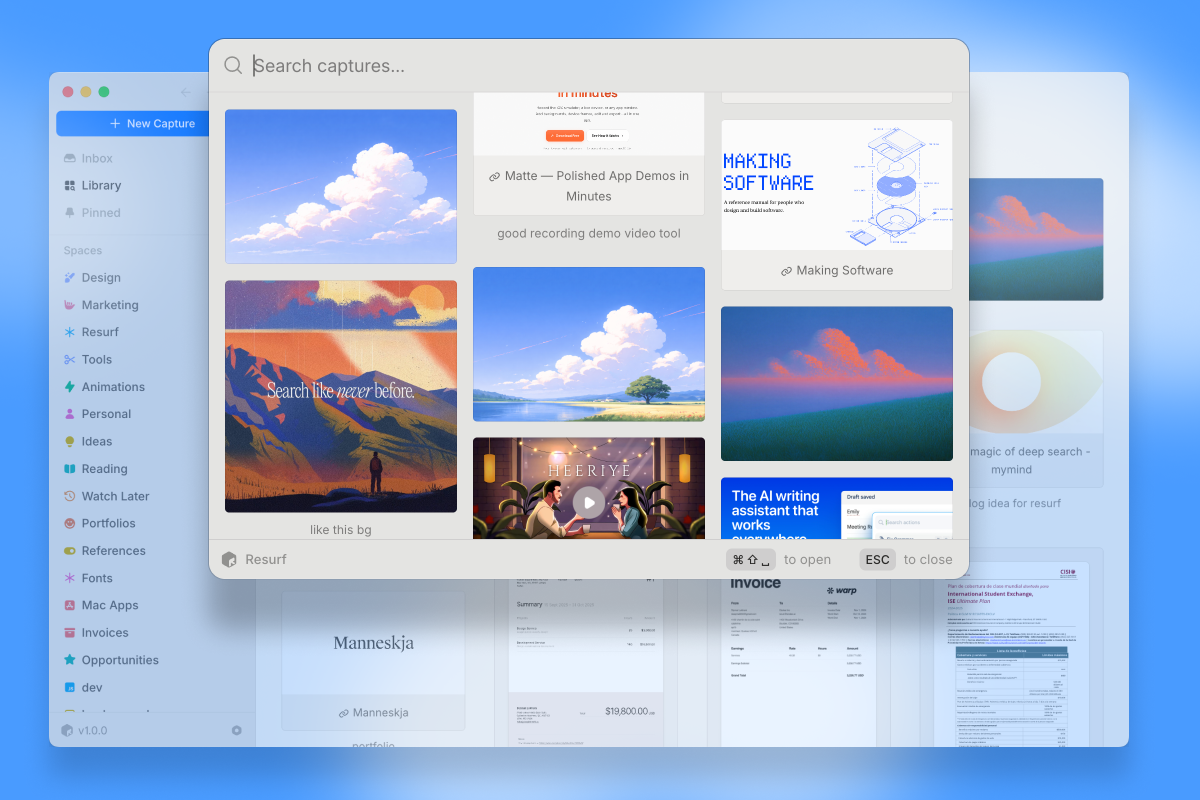Click the back arrow in the title bar
This screenshot has height=800, width=1200.
(185, 92)
